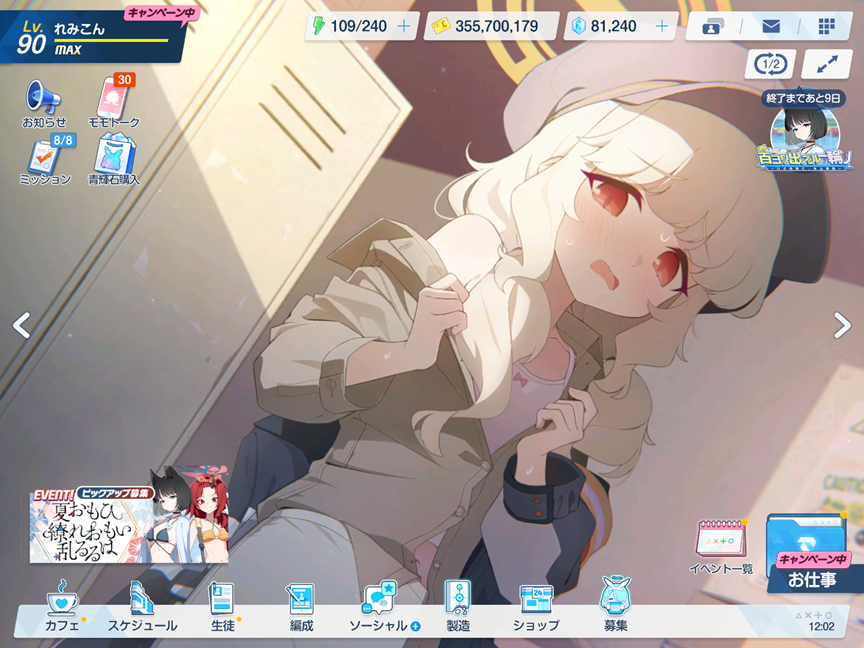Open the friends chat icon in top bar
This screenshot has width=864, height=648.
click(x=714, y=26)
